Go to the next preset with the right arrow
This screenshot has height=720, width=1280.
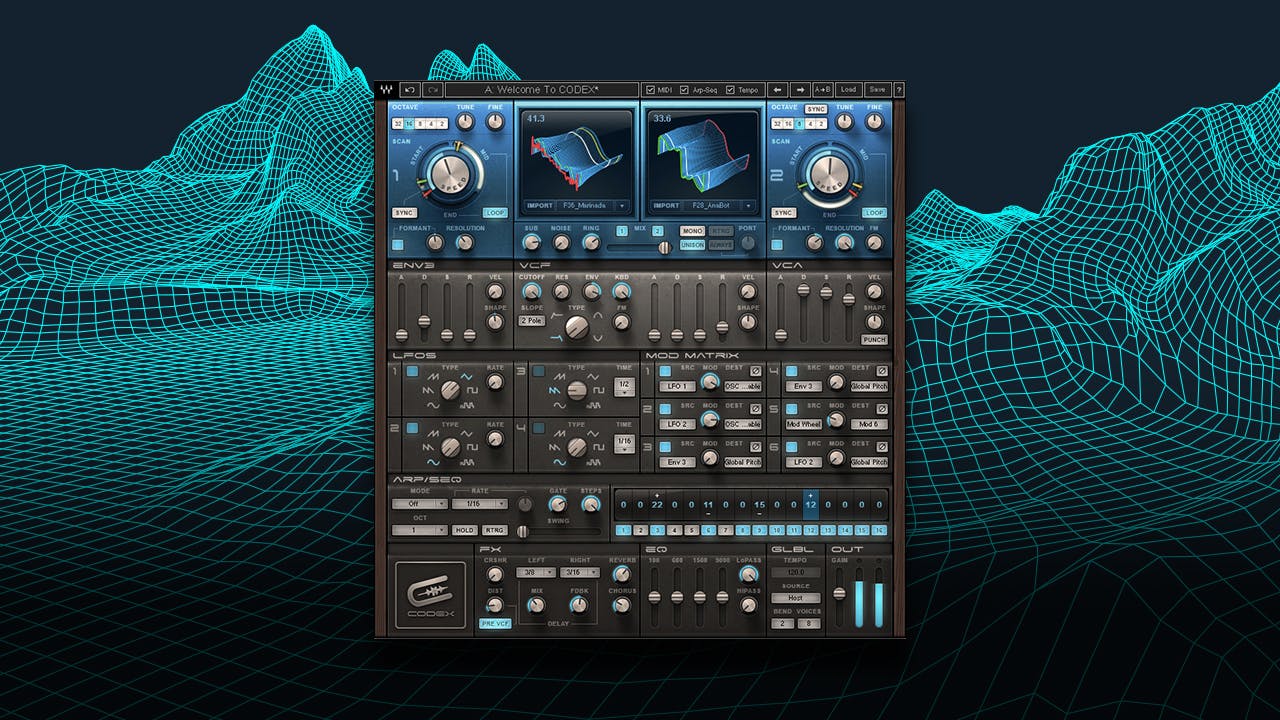click(800, 89)
